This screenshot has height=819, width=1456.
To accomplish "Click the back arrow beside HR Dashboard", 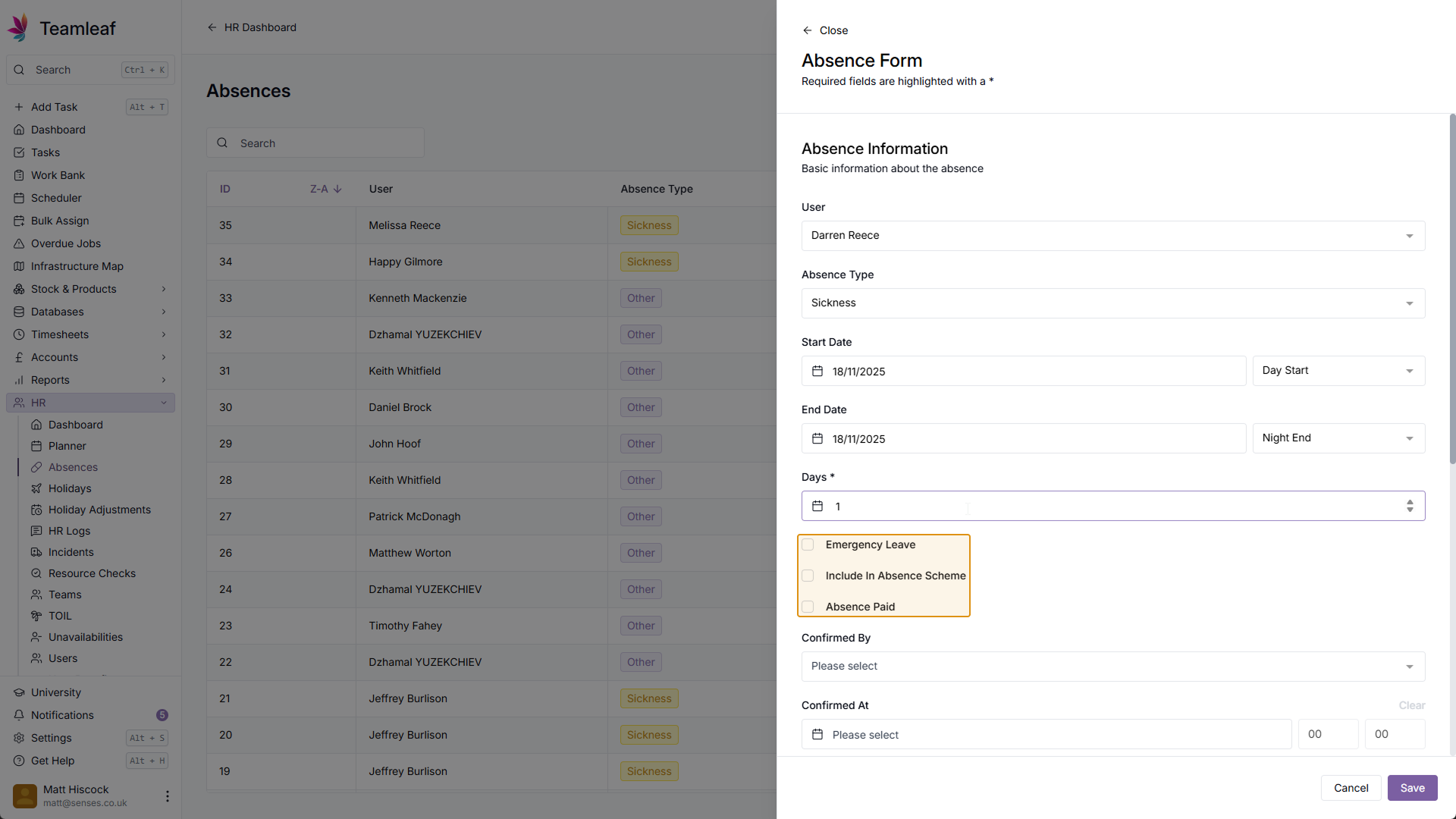I will 212,27.
